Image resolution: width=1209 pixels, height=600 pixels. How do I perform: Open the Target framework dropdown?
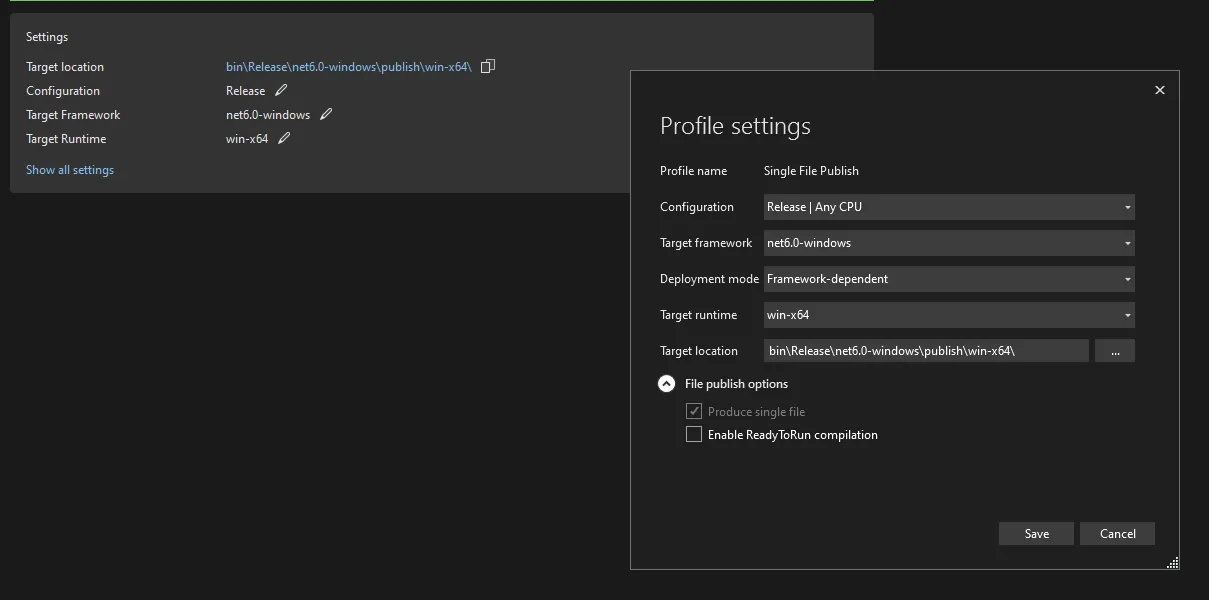(x=948, y=243)
